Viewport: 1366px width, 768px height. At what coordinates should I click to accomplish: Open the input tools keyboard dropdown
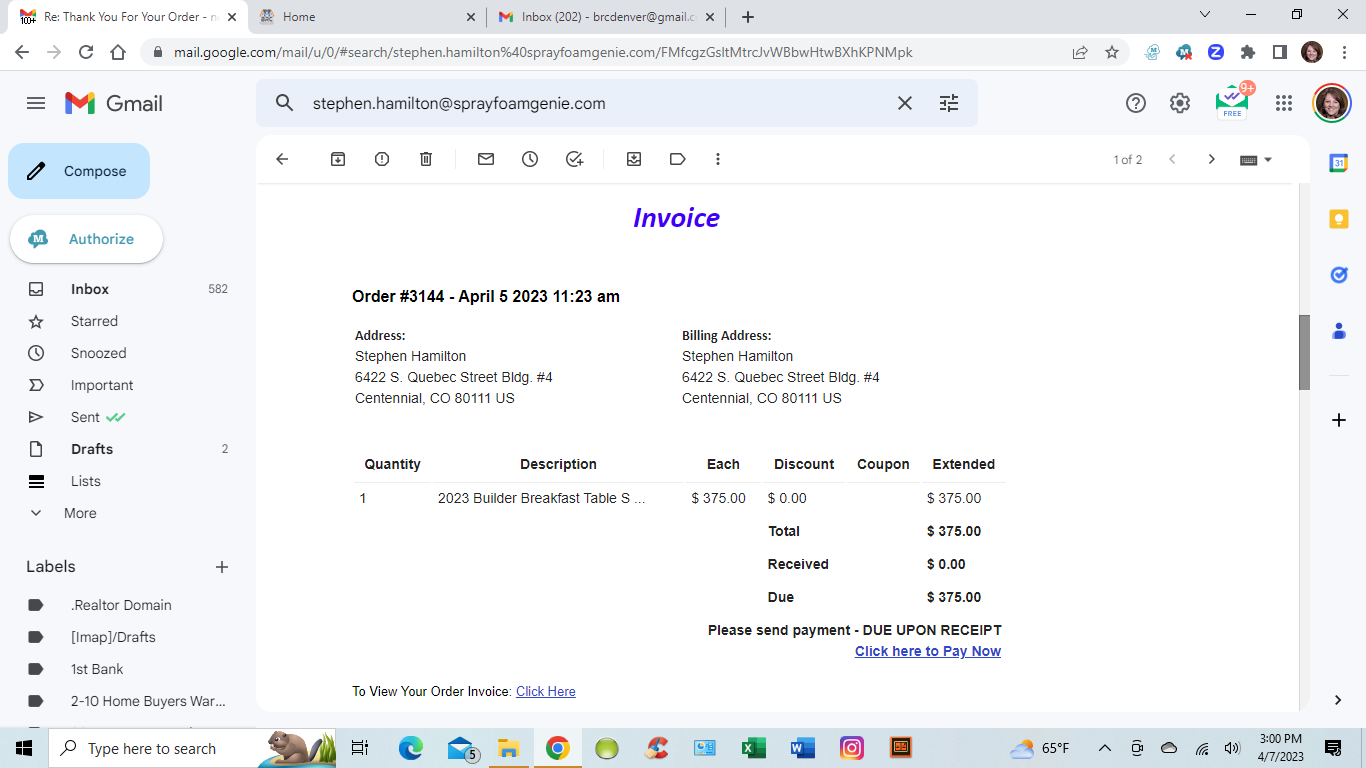click(x=1255, y=159)
